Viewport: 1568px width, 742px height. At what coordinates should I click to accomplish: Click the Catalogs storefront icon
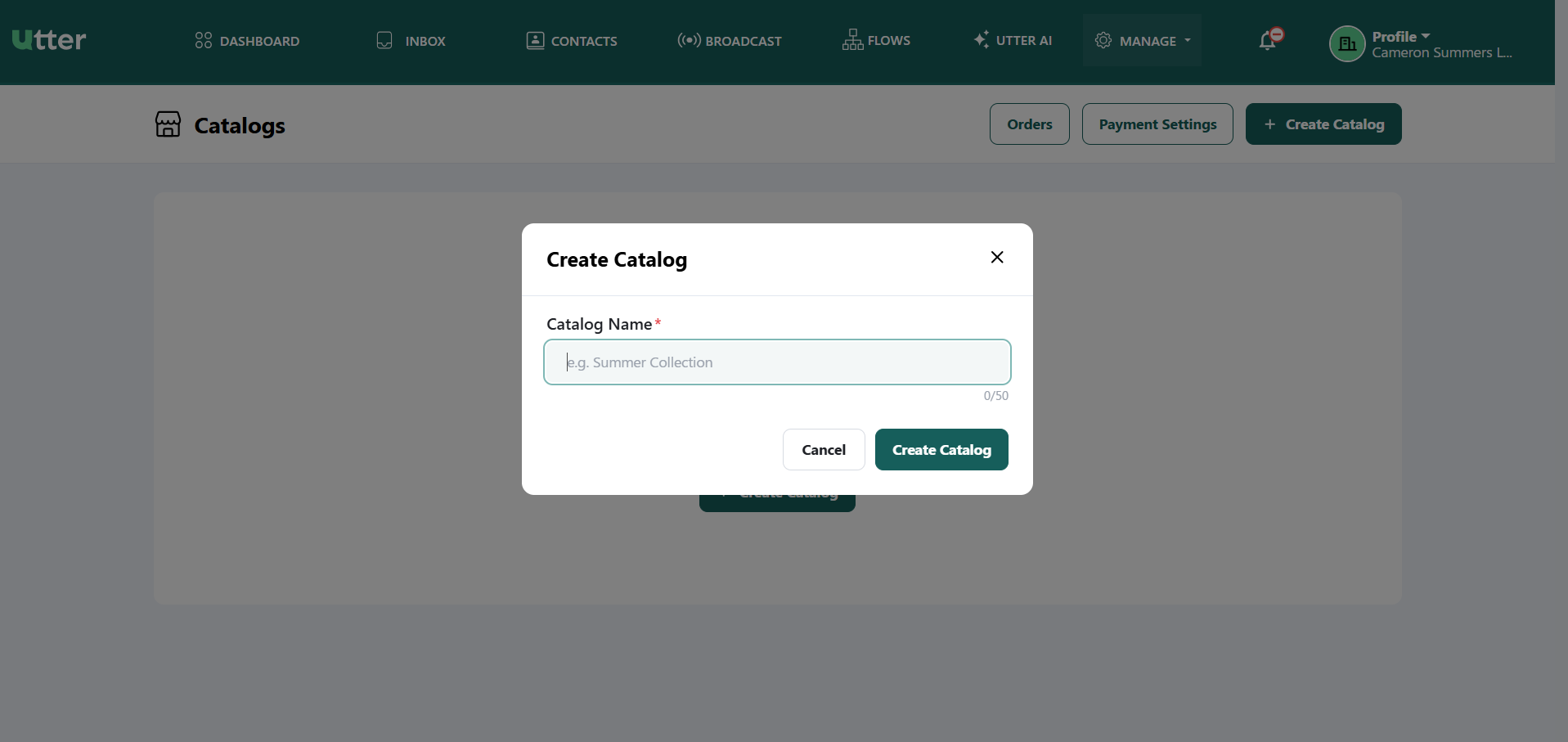(x=168, y=124)
